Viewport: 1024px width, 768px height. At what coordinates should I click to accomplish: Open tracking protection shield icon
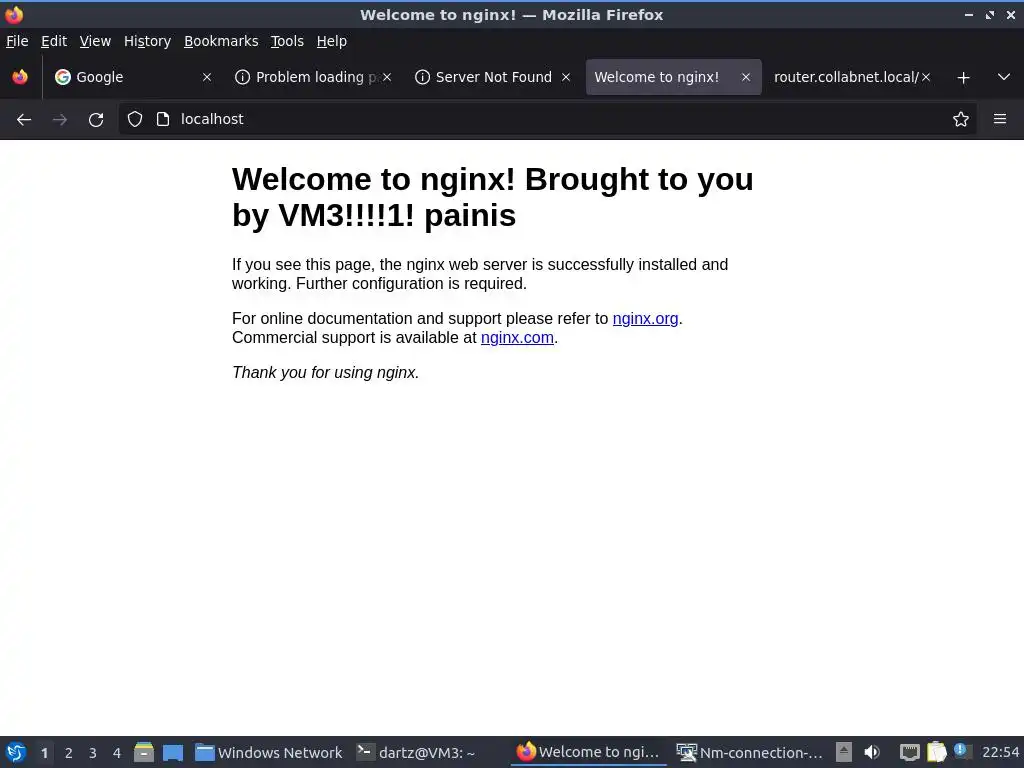pos(135,119)
